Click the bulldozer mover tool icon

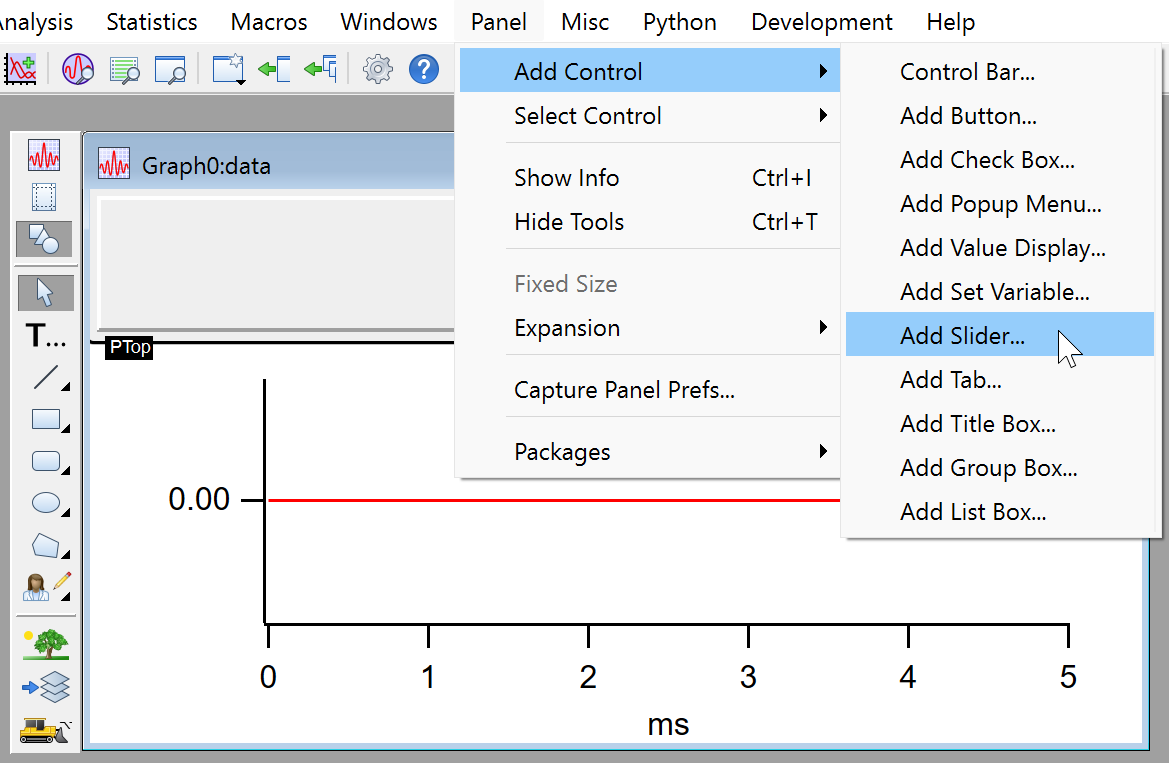click(45, 730)
